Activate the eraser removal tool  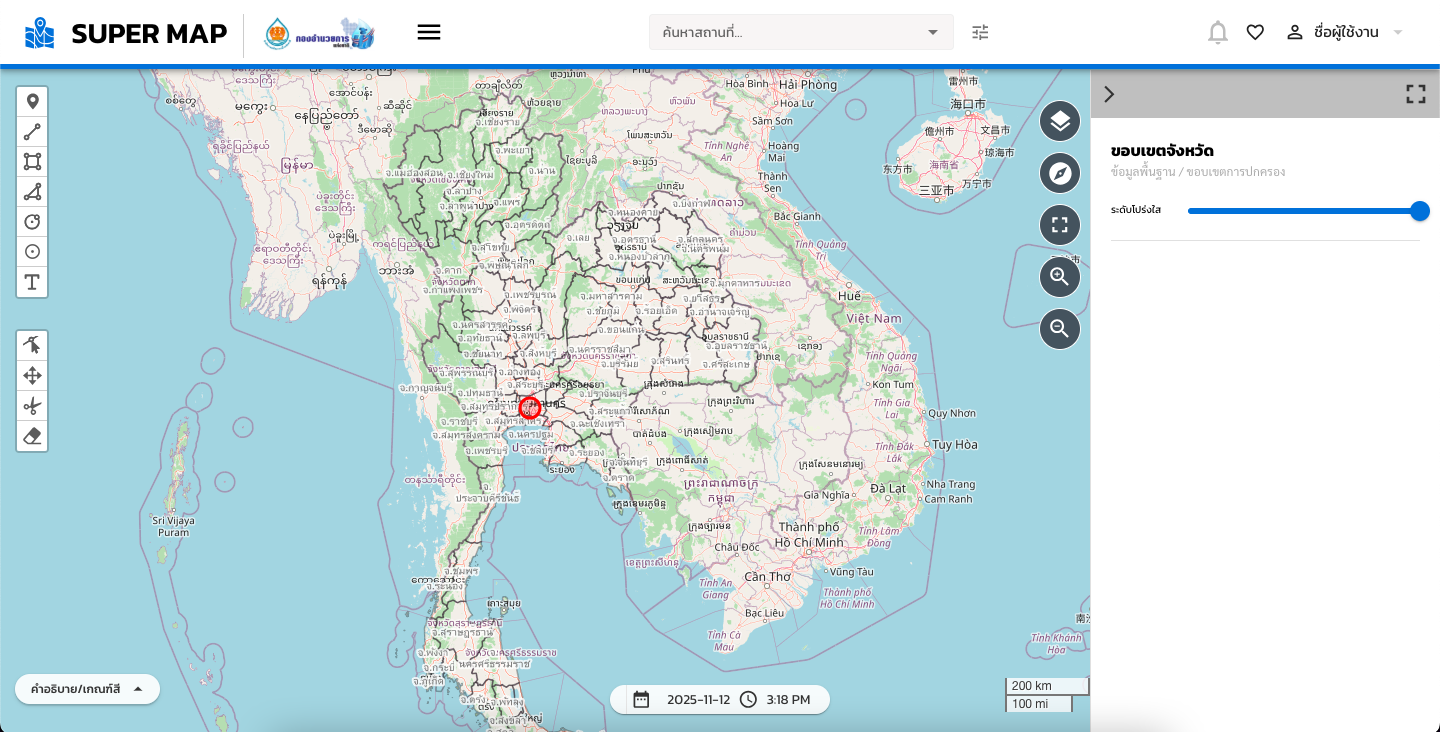click(32, 435)
